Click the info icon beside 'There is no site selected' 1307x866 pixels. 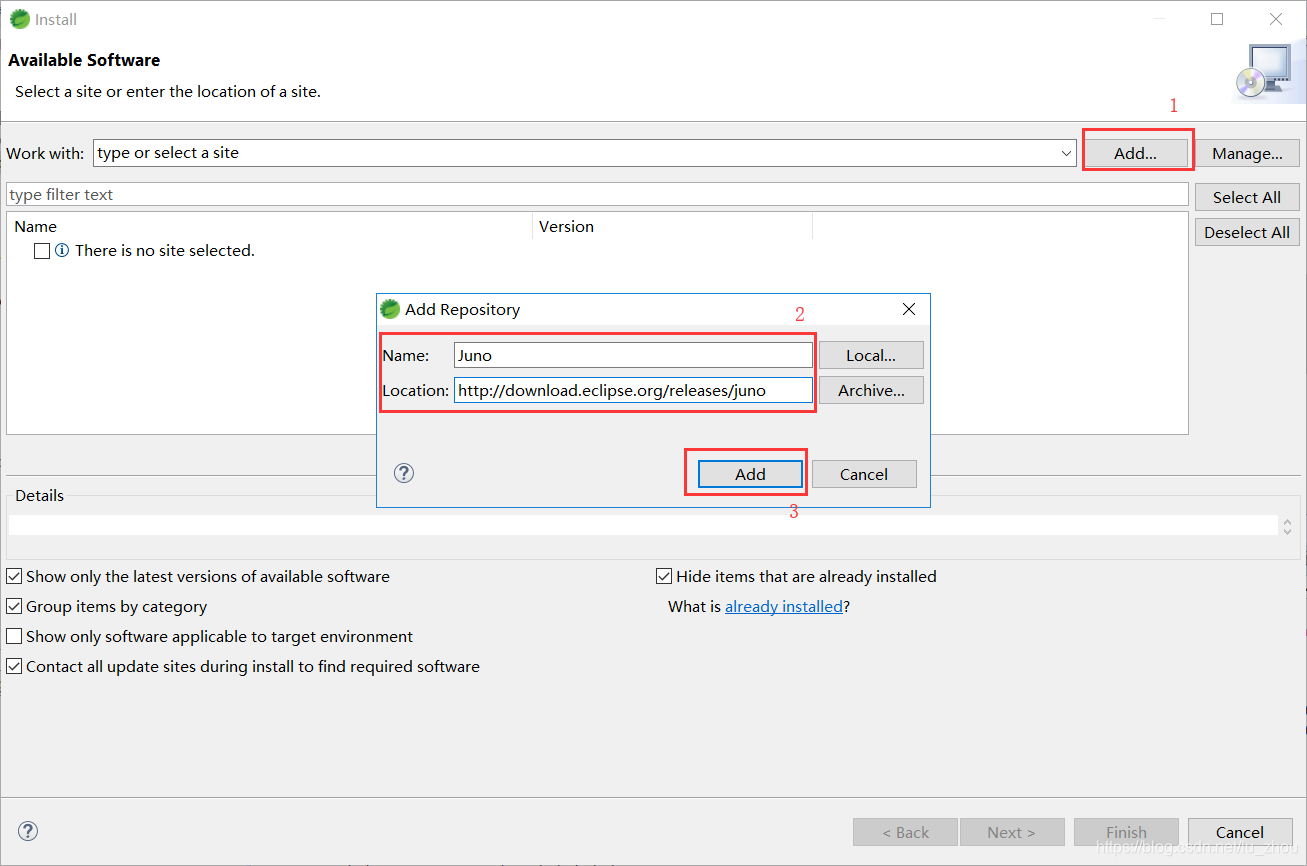(62, 251)
